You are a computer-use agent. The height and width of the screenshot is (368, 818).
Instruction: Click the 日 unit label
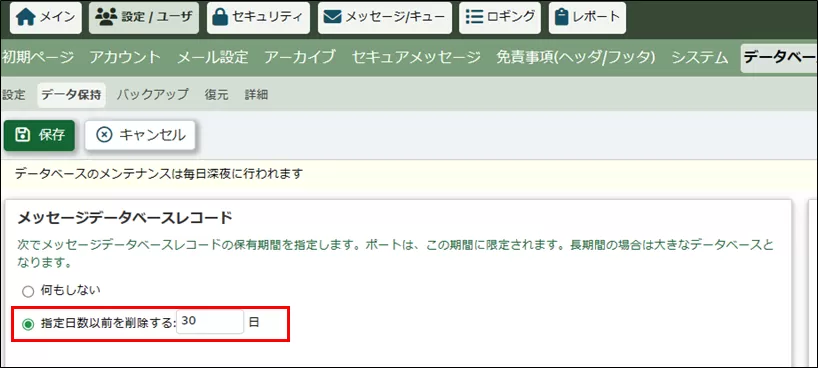[x=254, y=323]
